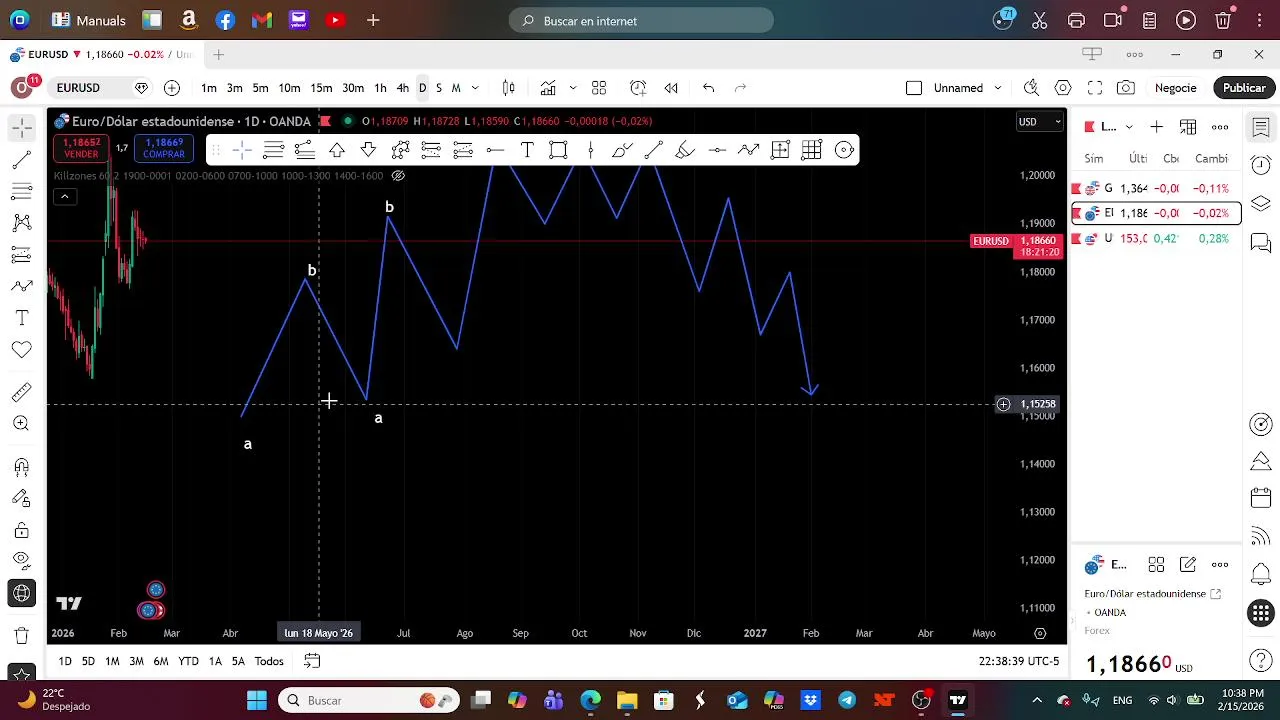Select the D daily timeframe

tap(422, 88)
